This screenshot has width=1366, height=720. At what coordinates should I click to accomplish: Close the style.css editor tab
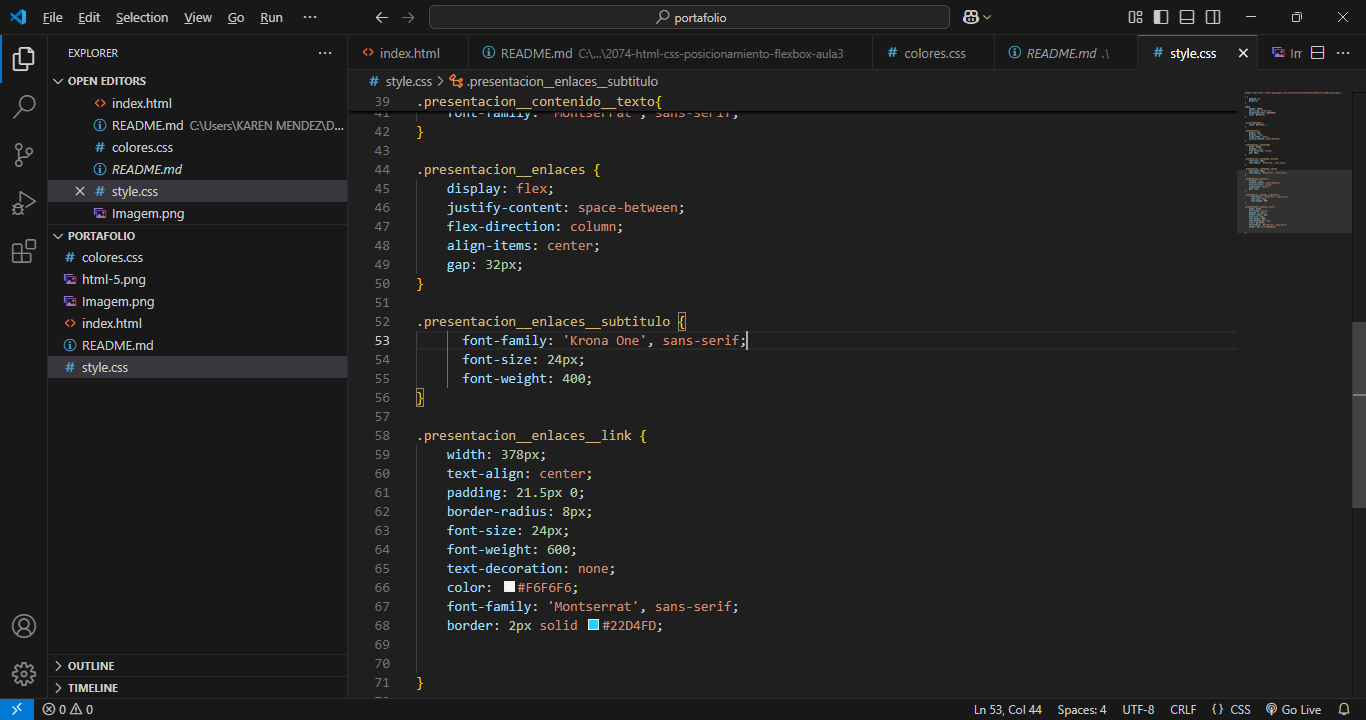click(x=1243, y=53)
